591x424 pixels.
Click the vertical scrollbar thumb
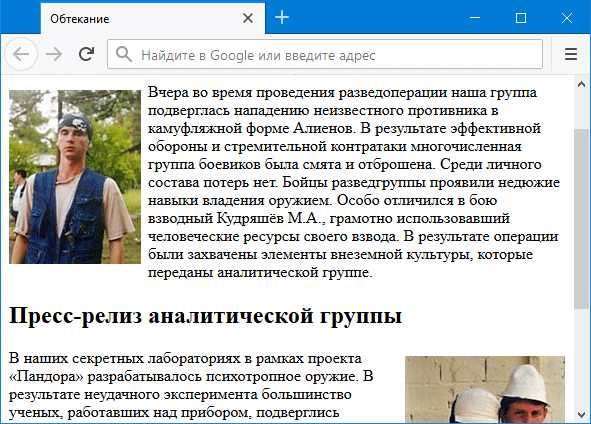(x=581, y=219)
